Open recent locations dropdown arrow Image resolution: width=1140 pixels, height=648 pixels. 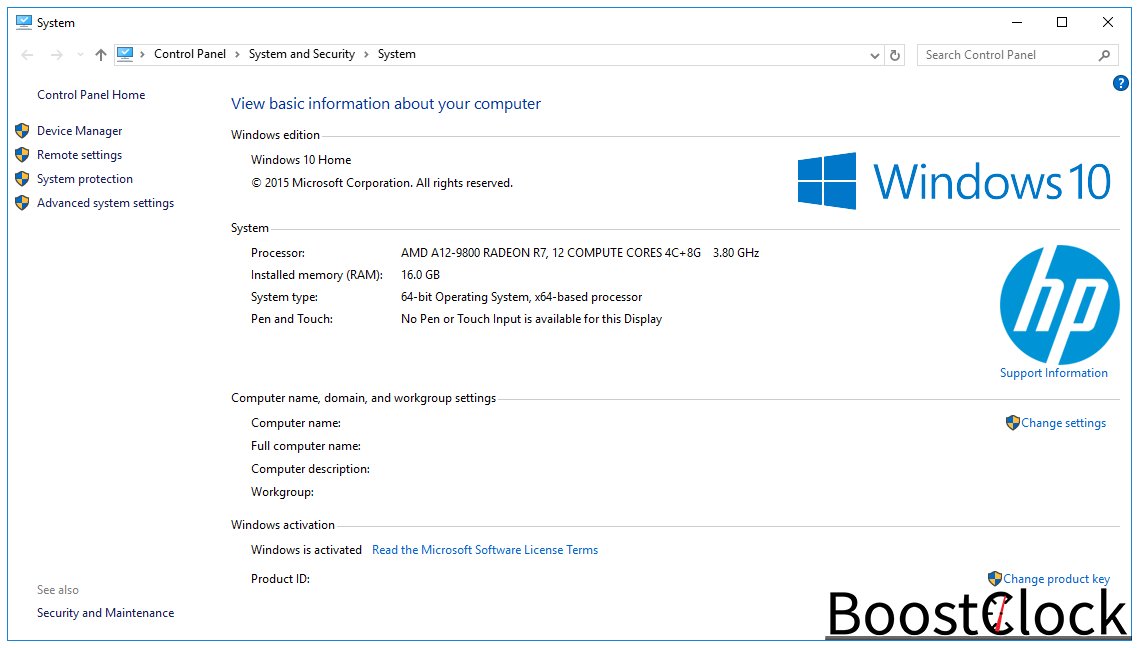[80, 55]
